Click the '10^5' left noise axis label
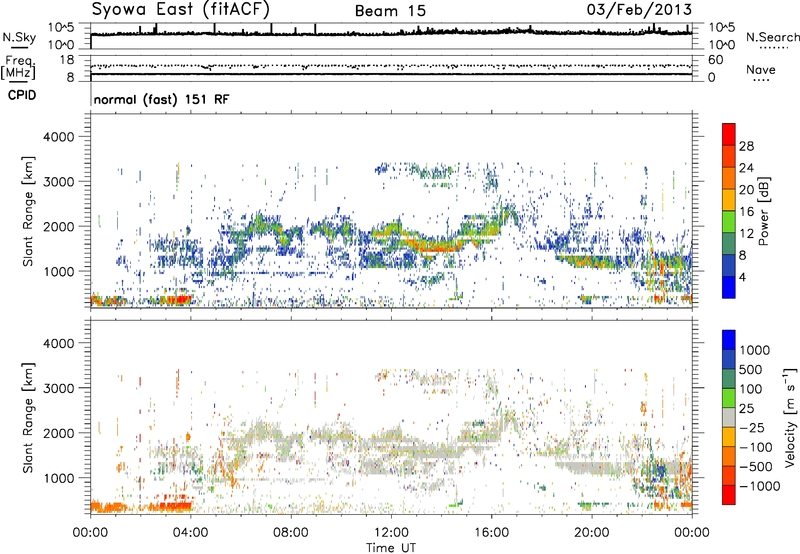This screenshot has height=554, width=800. click(x=61, y=27)
